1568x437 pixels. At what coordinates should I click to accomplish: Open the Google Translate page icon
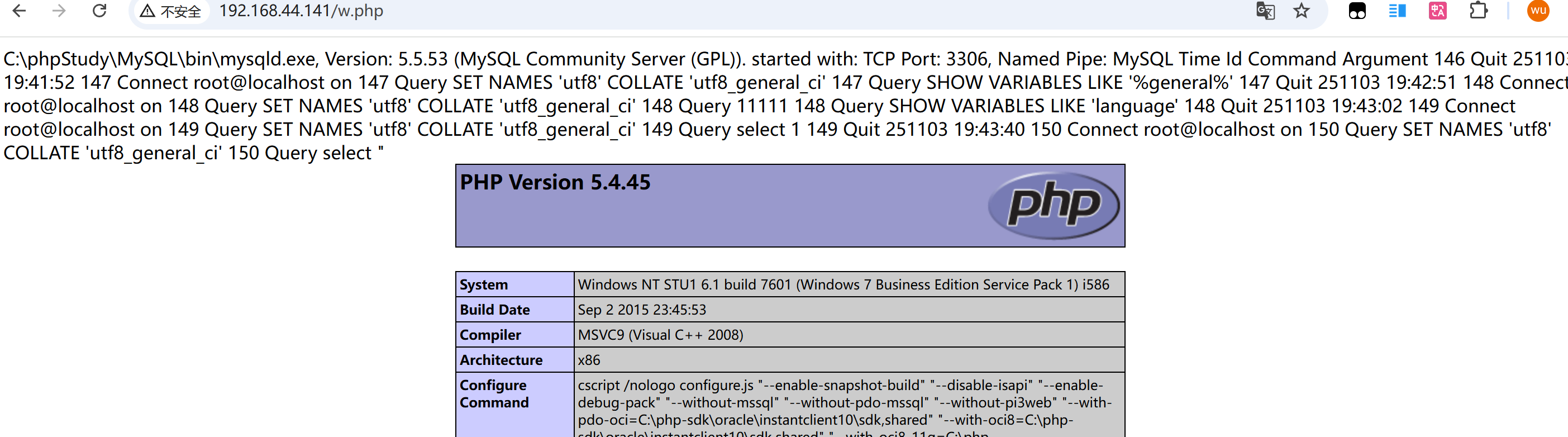tap(1265, 11)
